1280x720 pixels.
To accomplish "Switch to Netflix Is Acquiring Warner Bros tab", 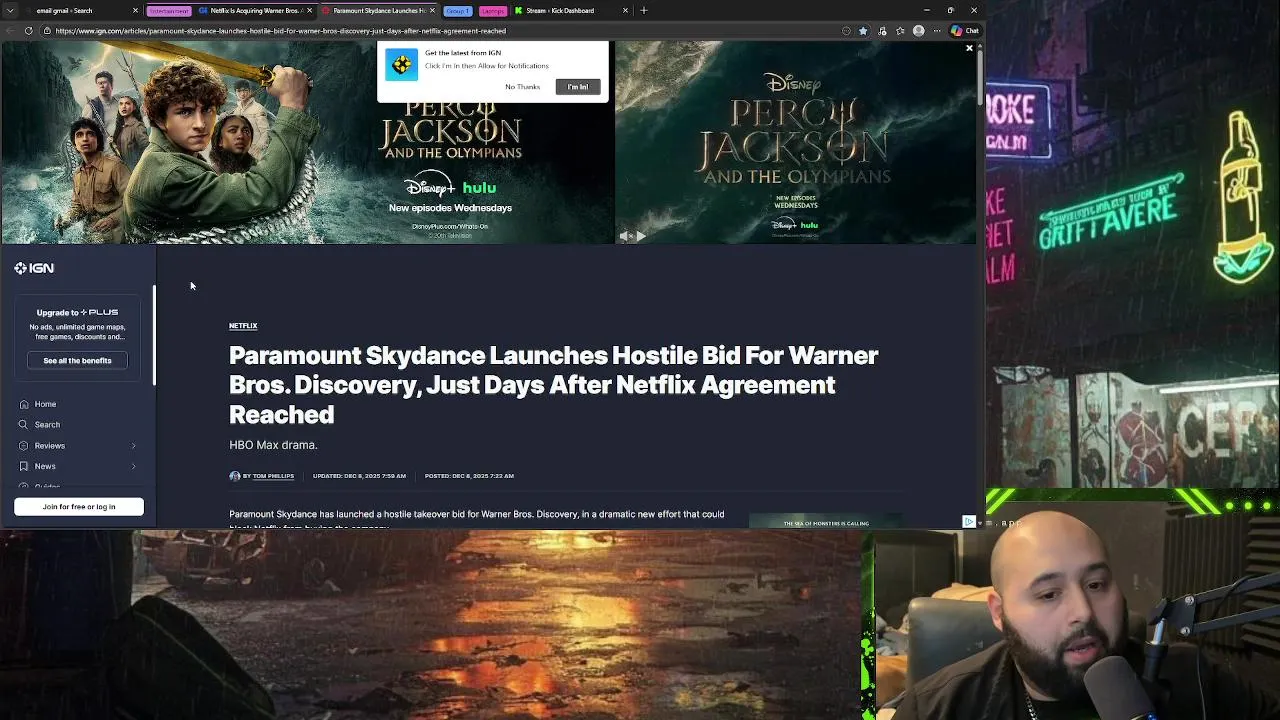I will [x=255, y=10].
